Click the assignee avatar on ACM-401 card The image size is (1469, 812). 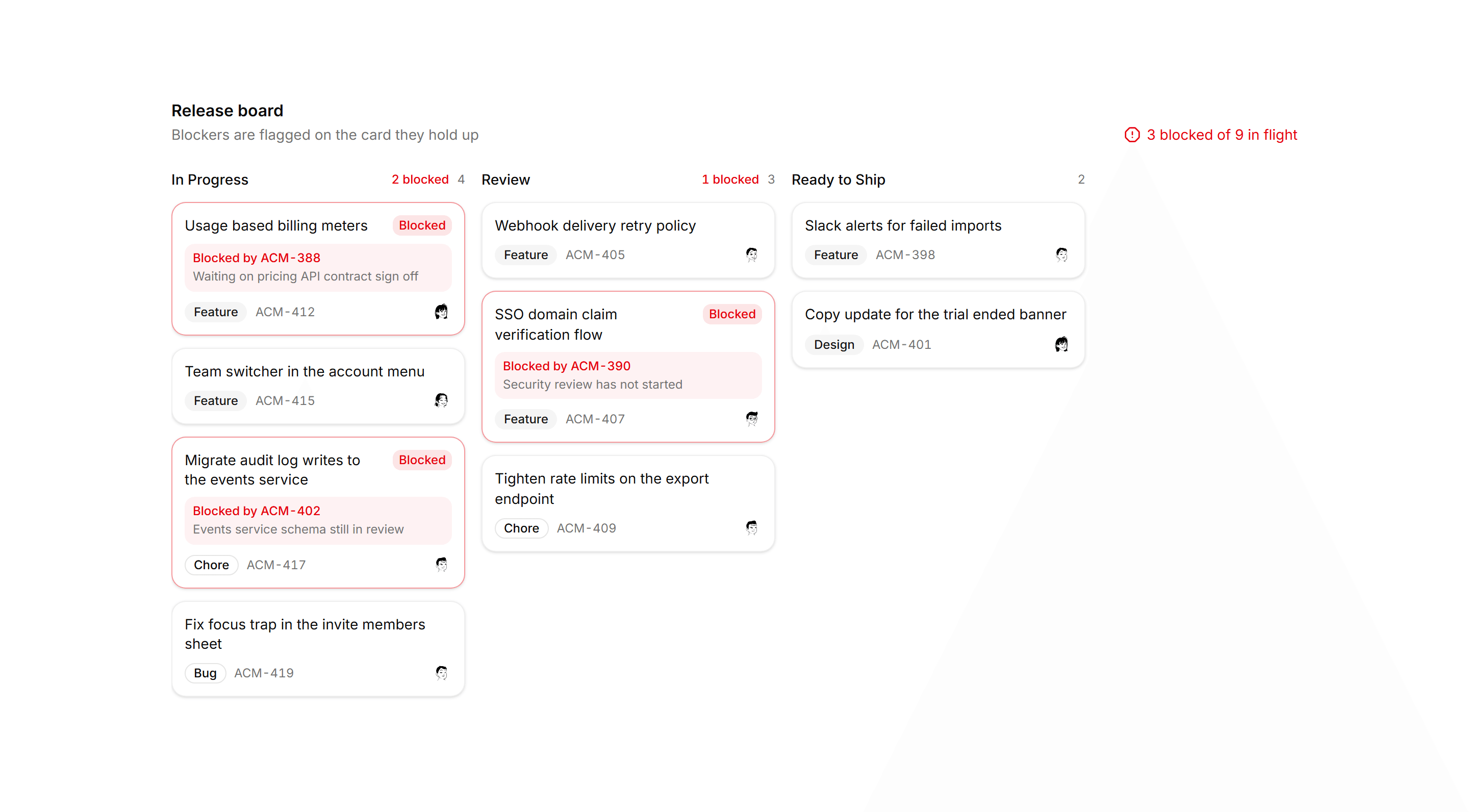point(1061,344)
